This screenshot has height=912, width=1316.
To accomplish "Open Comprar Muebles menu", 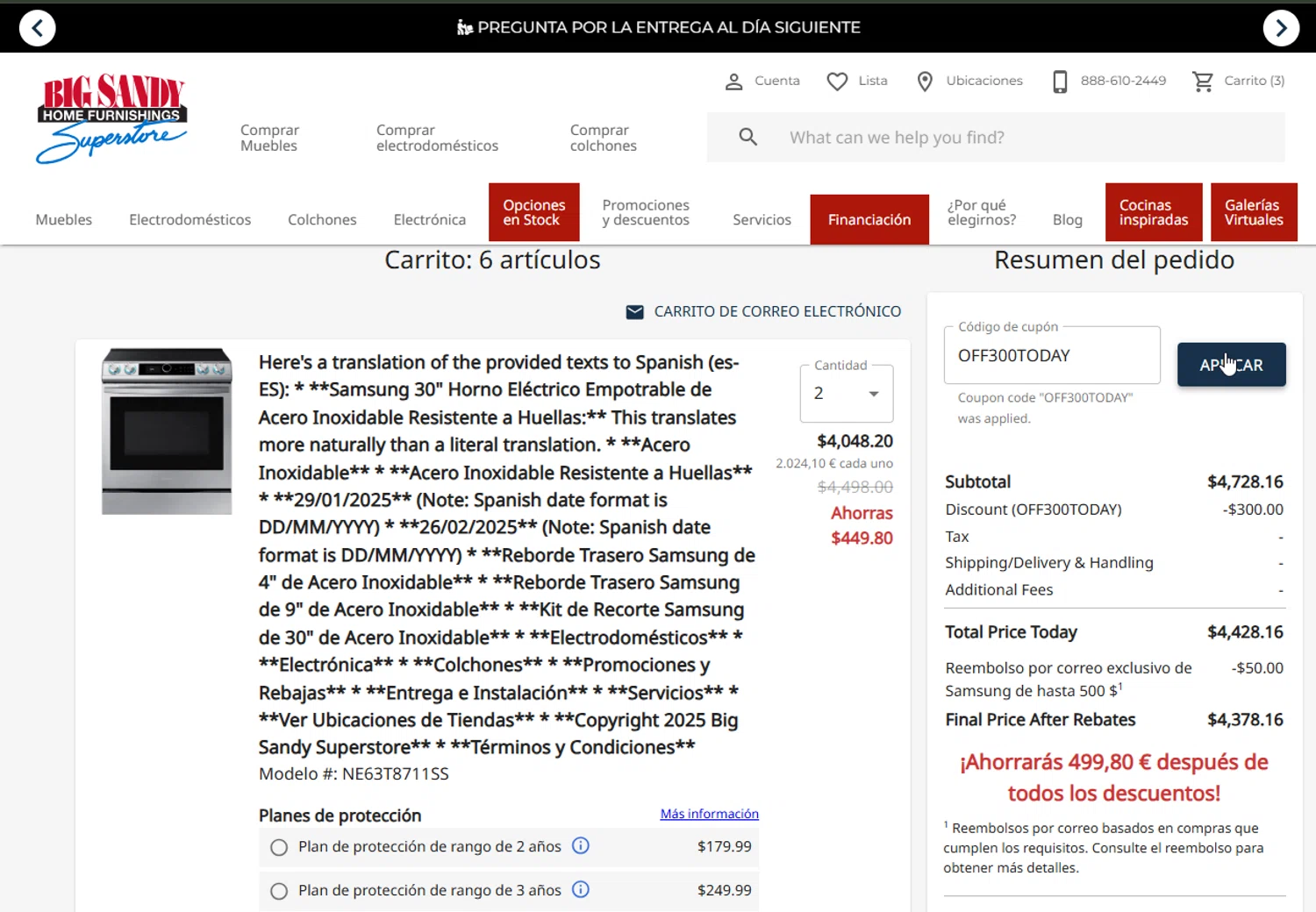I will [x=269, y=138].
